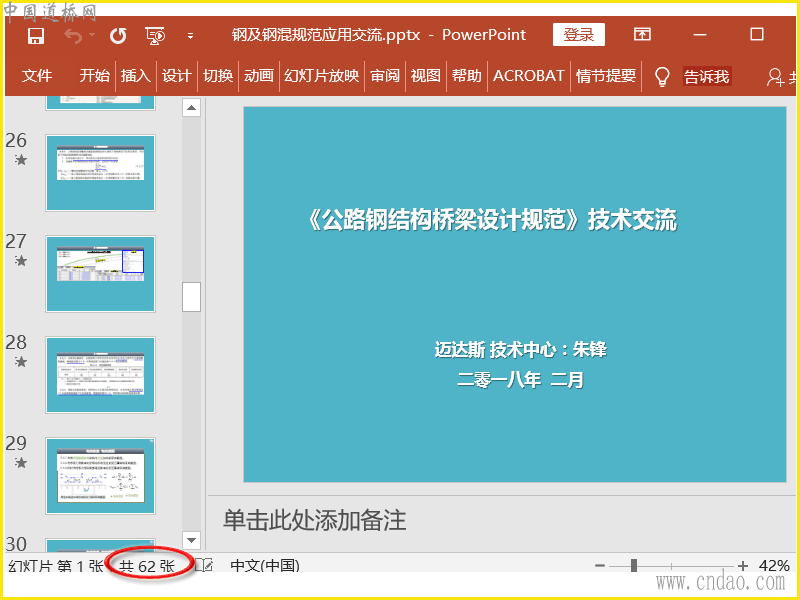
Task: Click the animation star under slide 26
Action: tap(20, 160)
